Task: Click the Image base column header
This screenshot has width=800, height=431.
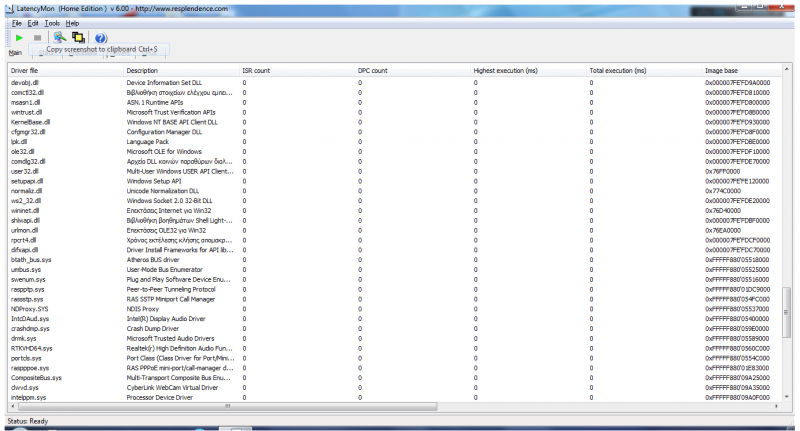Action: [x=721, y=71]
